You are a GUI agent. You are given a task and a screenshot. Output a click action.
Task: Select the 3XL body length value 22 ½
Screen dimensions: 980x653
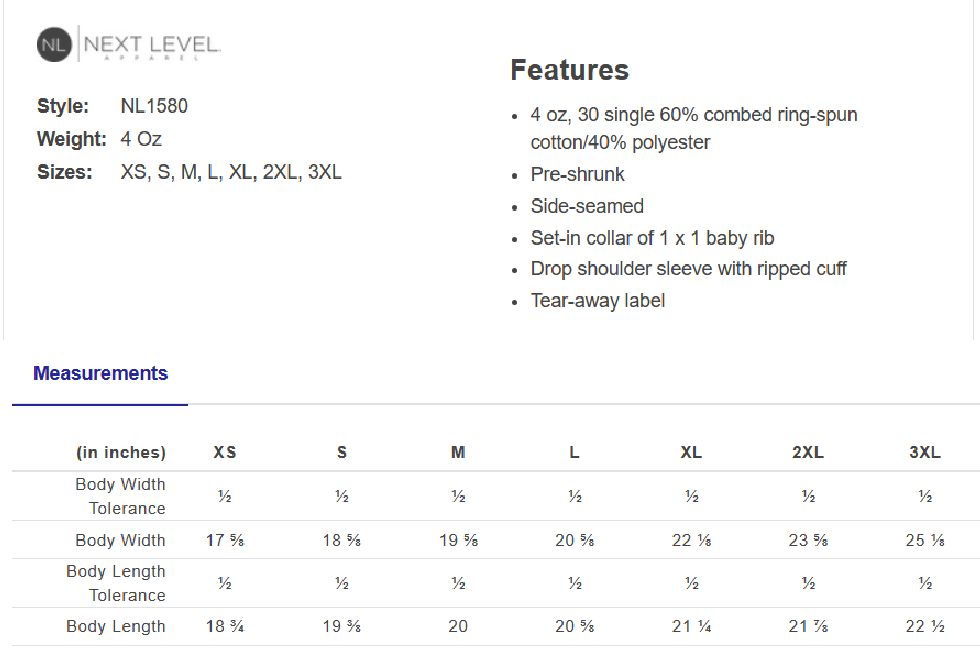pyautogui.click(x=924, y=627)
